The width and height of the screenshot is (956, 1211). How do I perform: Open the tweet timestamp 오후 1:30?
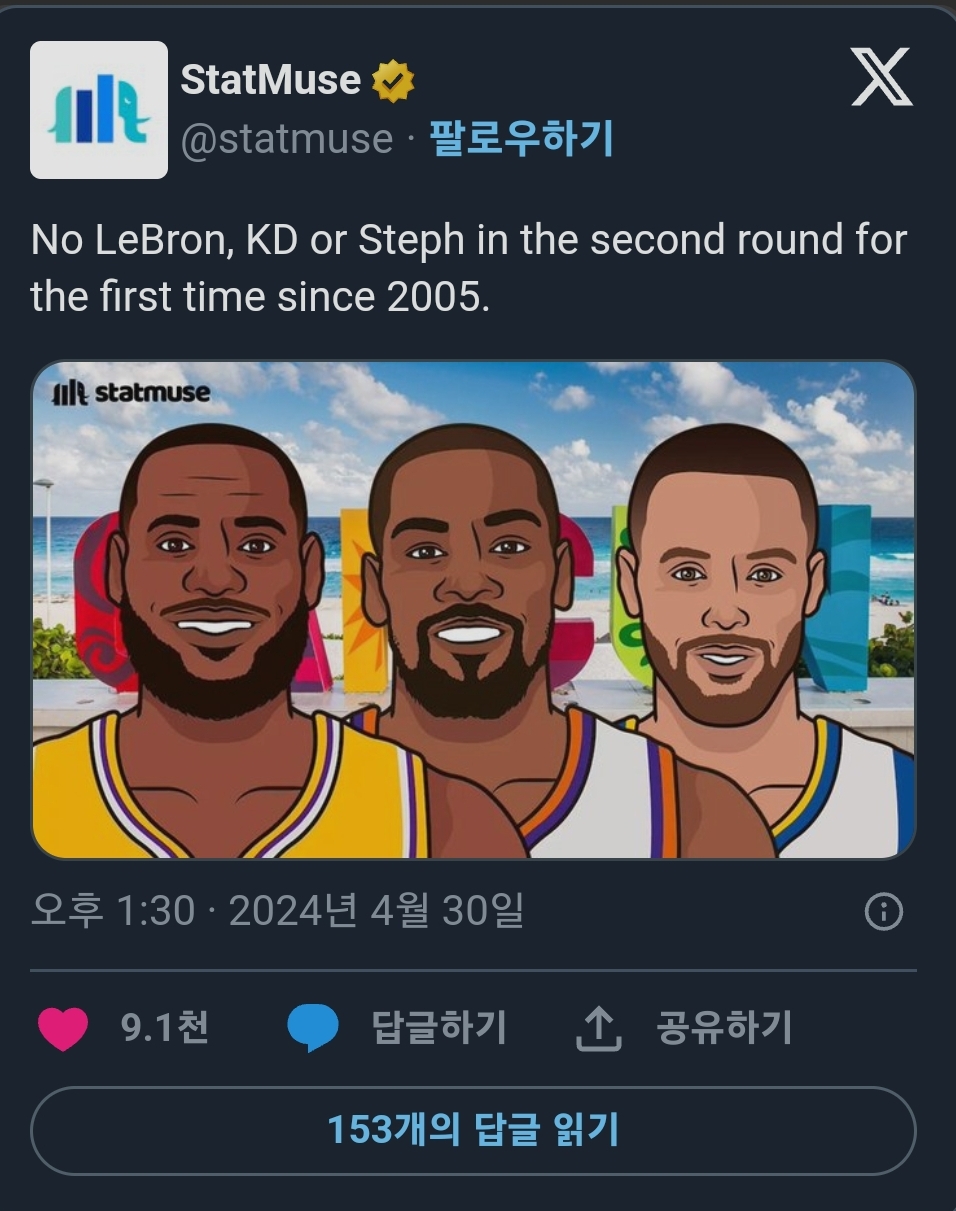pyautogui.click(x=113, y=911)
